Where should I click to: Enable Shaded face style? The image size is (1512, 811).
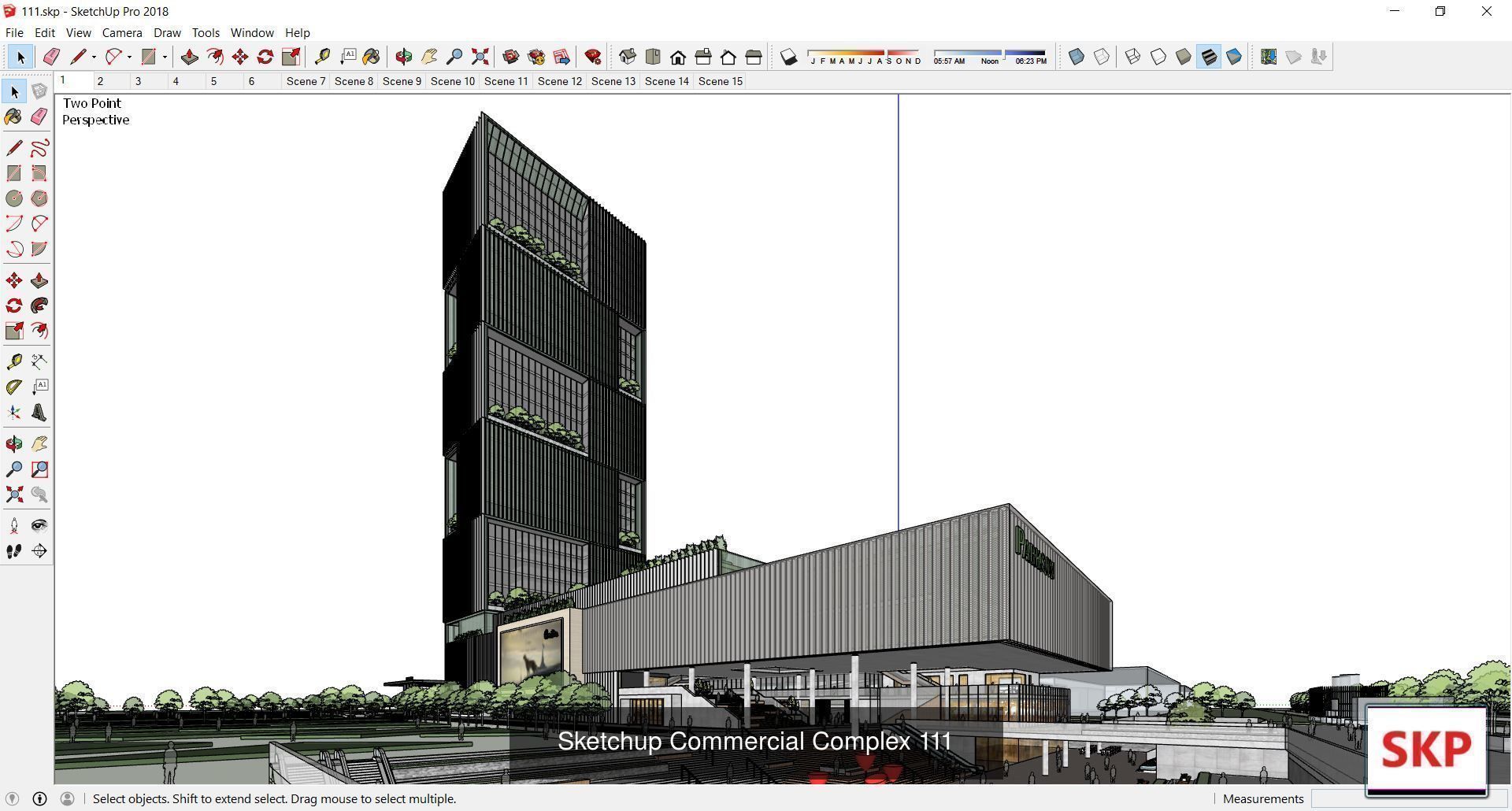point(1184,57)
